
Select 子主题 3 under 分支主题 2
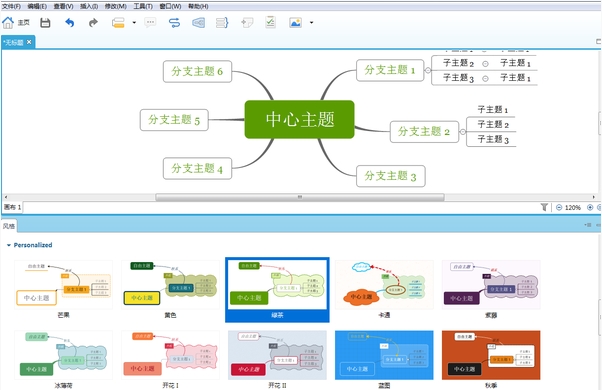[493, 139]
